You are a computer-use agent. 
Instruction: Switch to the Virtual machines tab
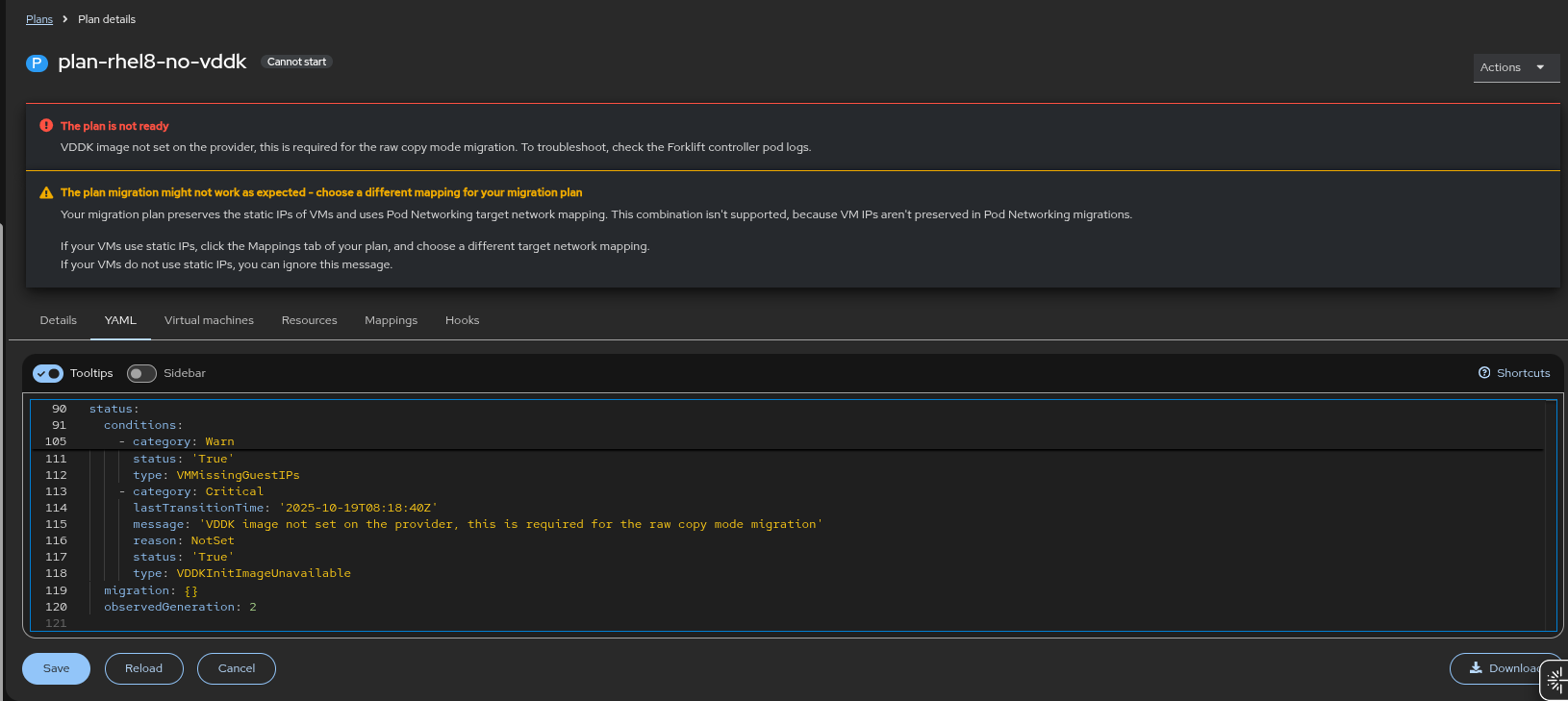point(209,320)
